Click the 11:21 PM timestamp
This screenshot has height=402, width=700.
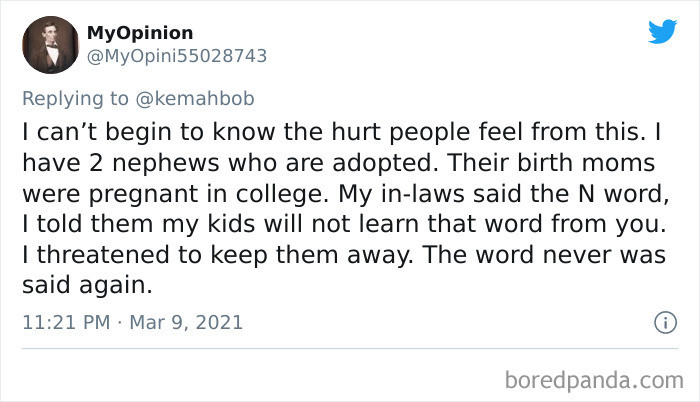click(62, 323)
